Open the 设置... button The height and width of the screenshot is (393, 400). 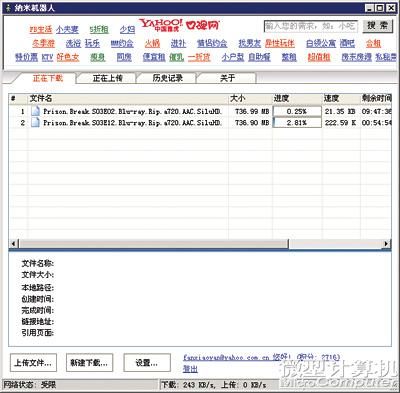coord(147,363)
